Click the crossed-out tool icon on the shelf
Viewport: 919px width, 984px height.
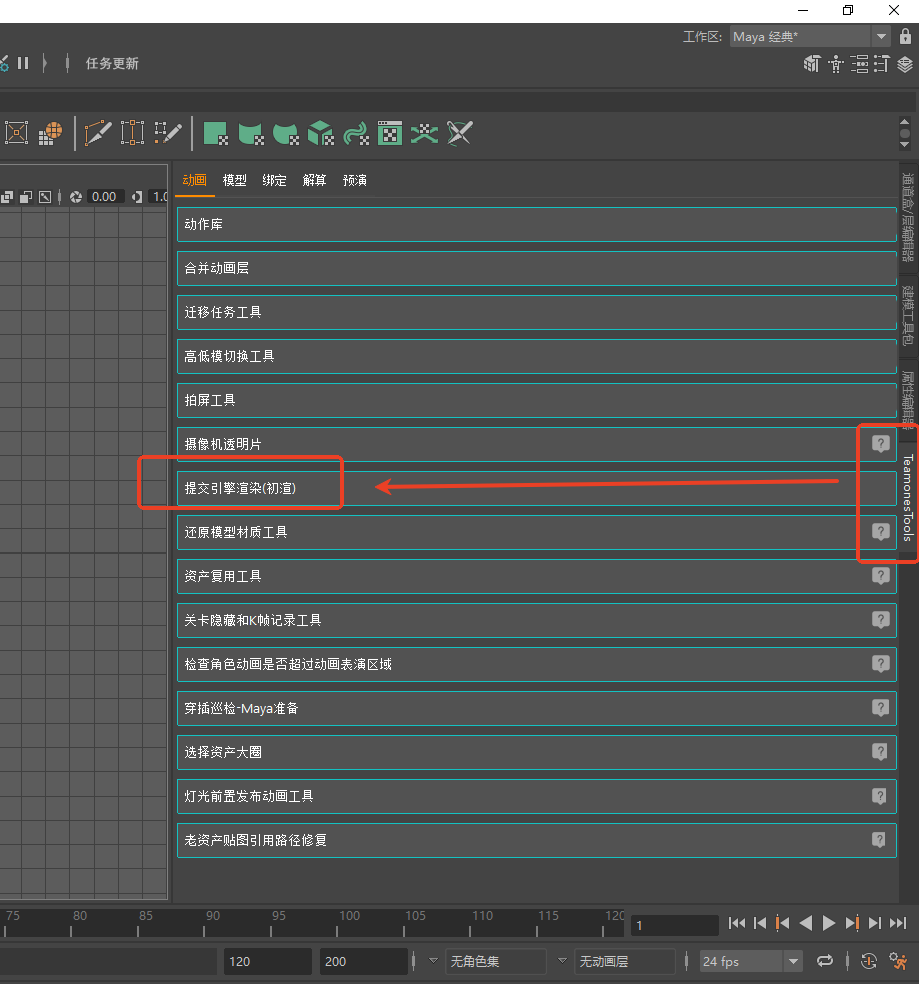coord(459,133)
